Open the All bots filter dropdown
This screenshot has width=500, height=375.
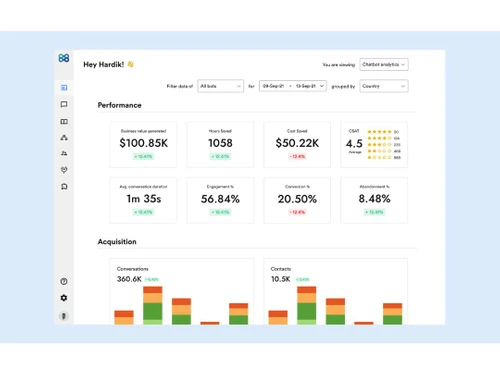point(220,86)
